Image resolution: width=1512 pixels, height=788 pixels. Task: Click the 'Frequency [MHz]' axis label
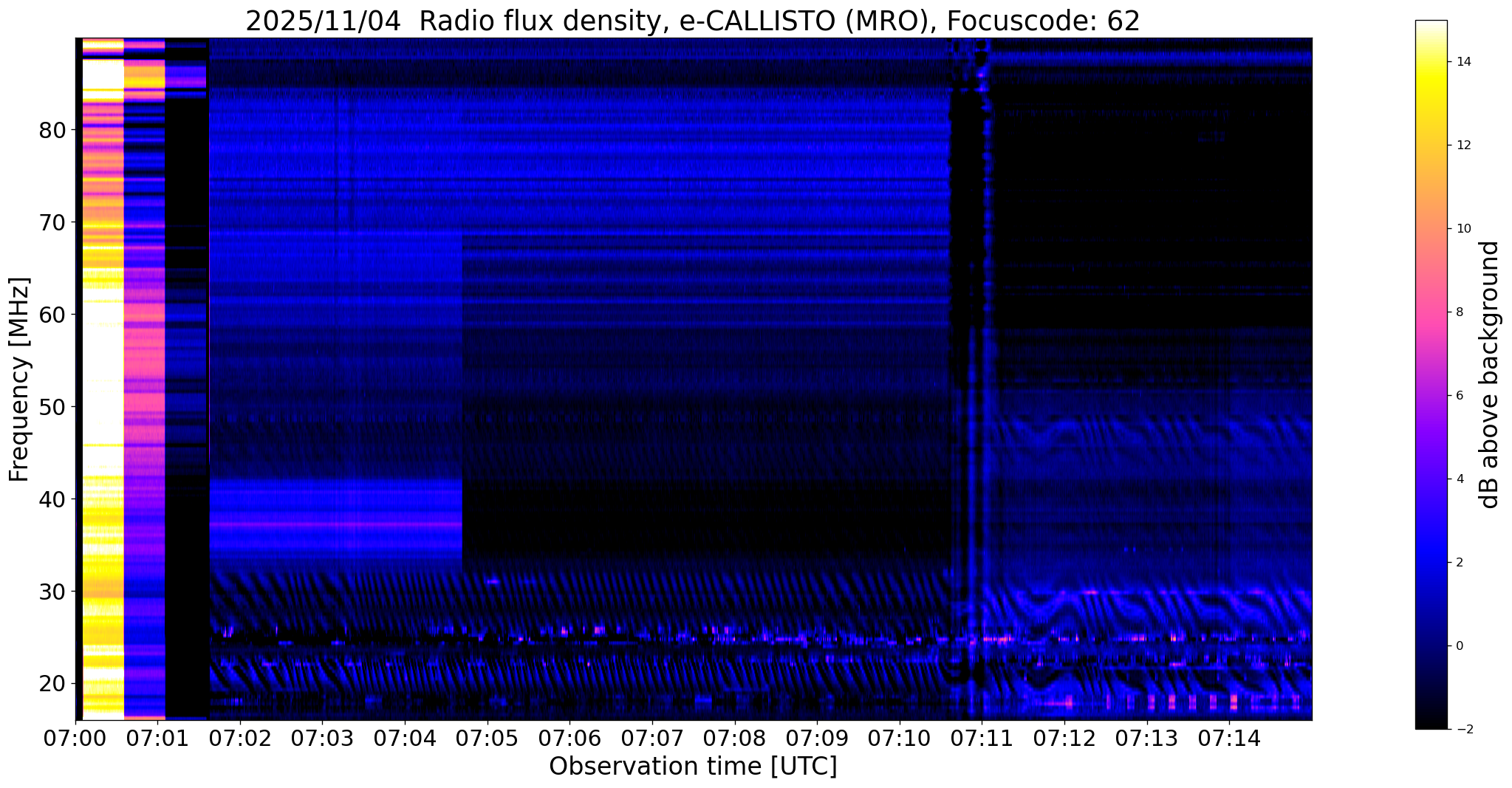20,379
